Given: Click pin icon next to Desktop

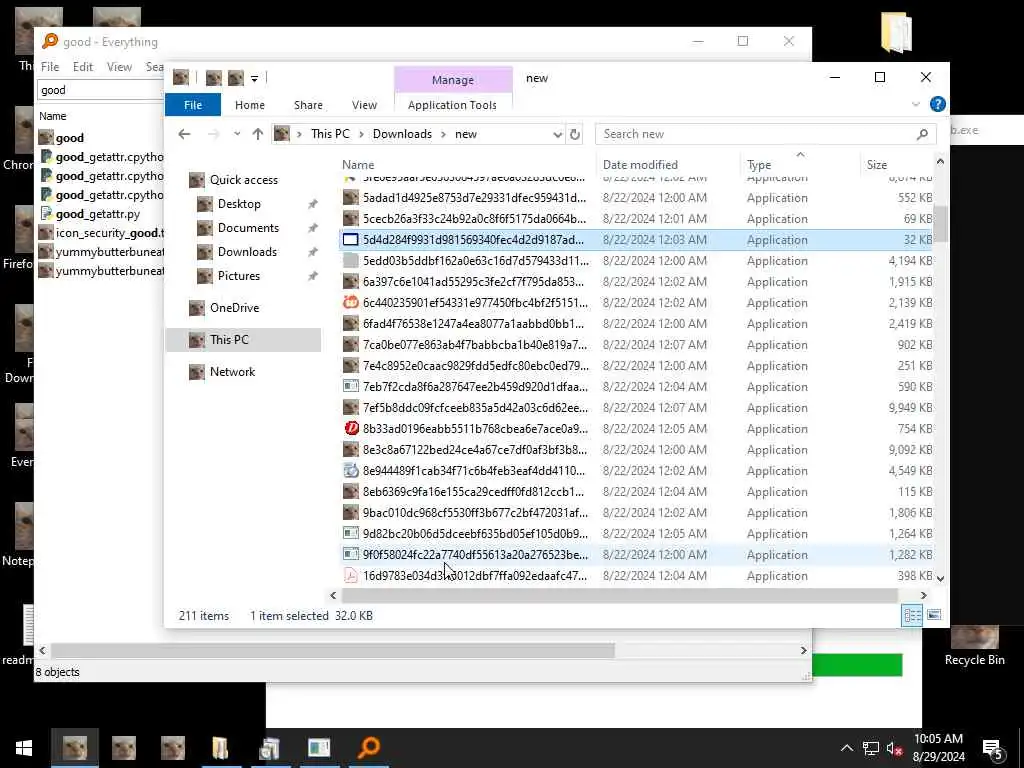Looking at the screenshot, I should pos(313,204).
